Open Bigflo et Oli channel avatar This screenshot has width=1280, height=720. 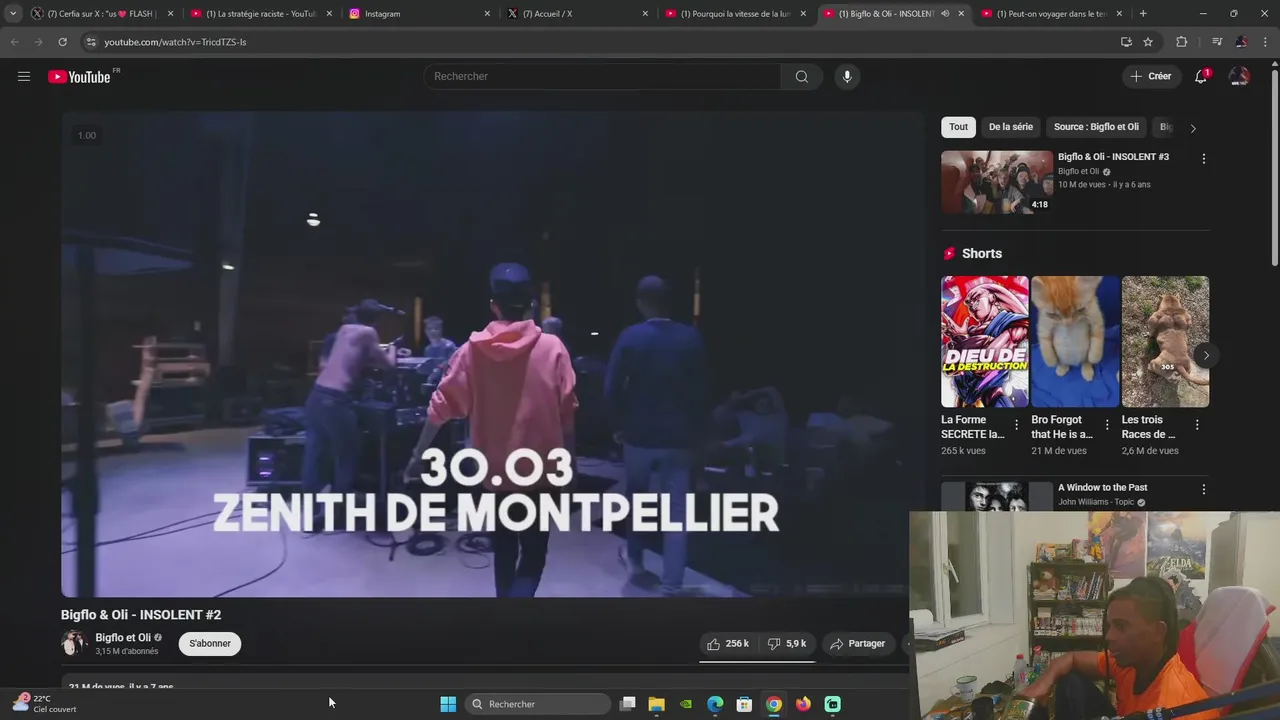(74, 643)
